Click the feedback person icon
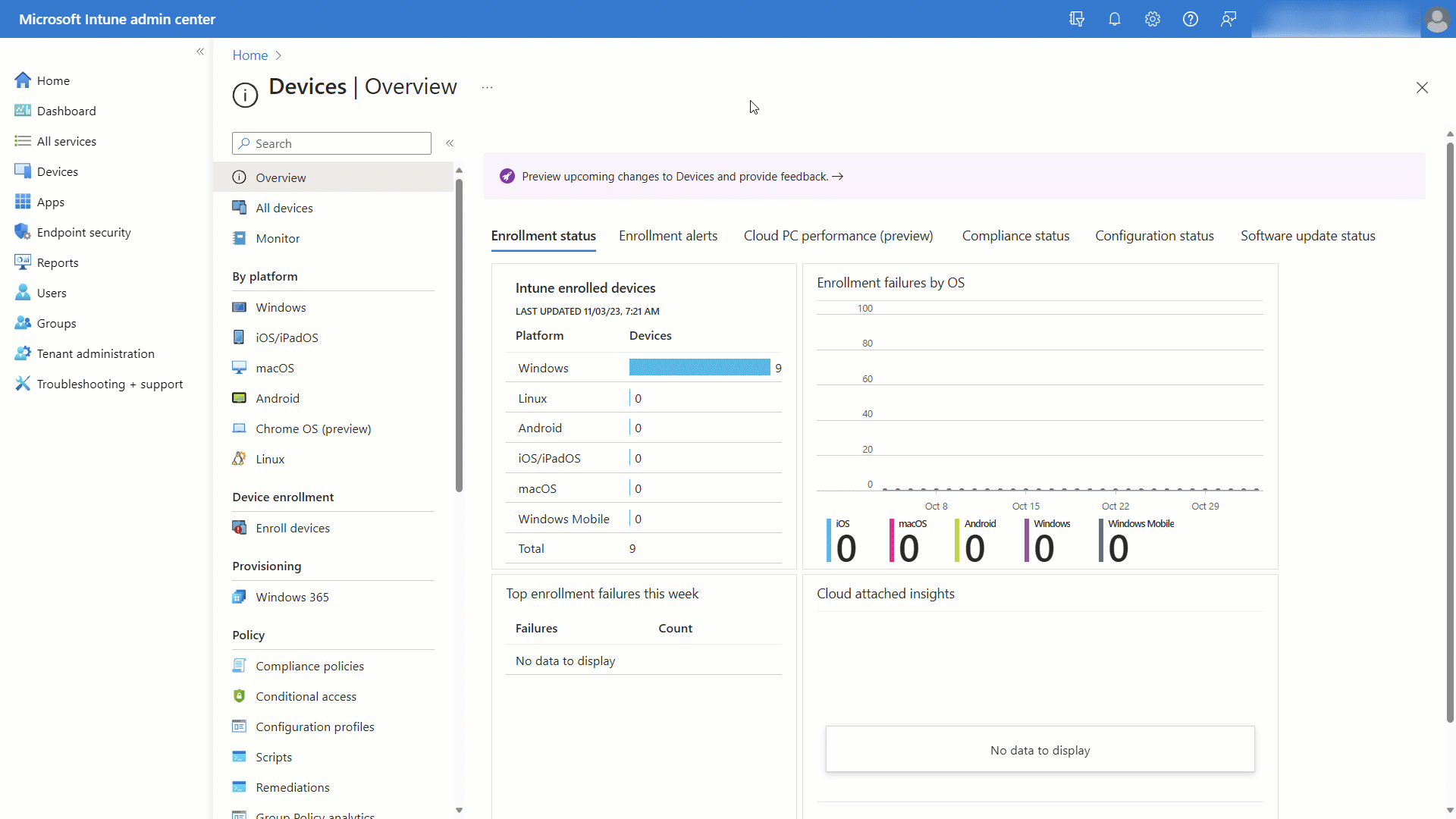 coord(1228,19)
